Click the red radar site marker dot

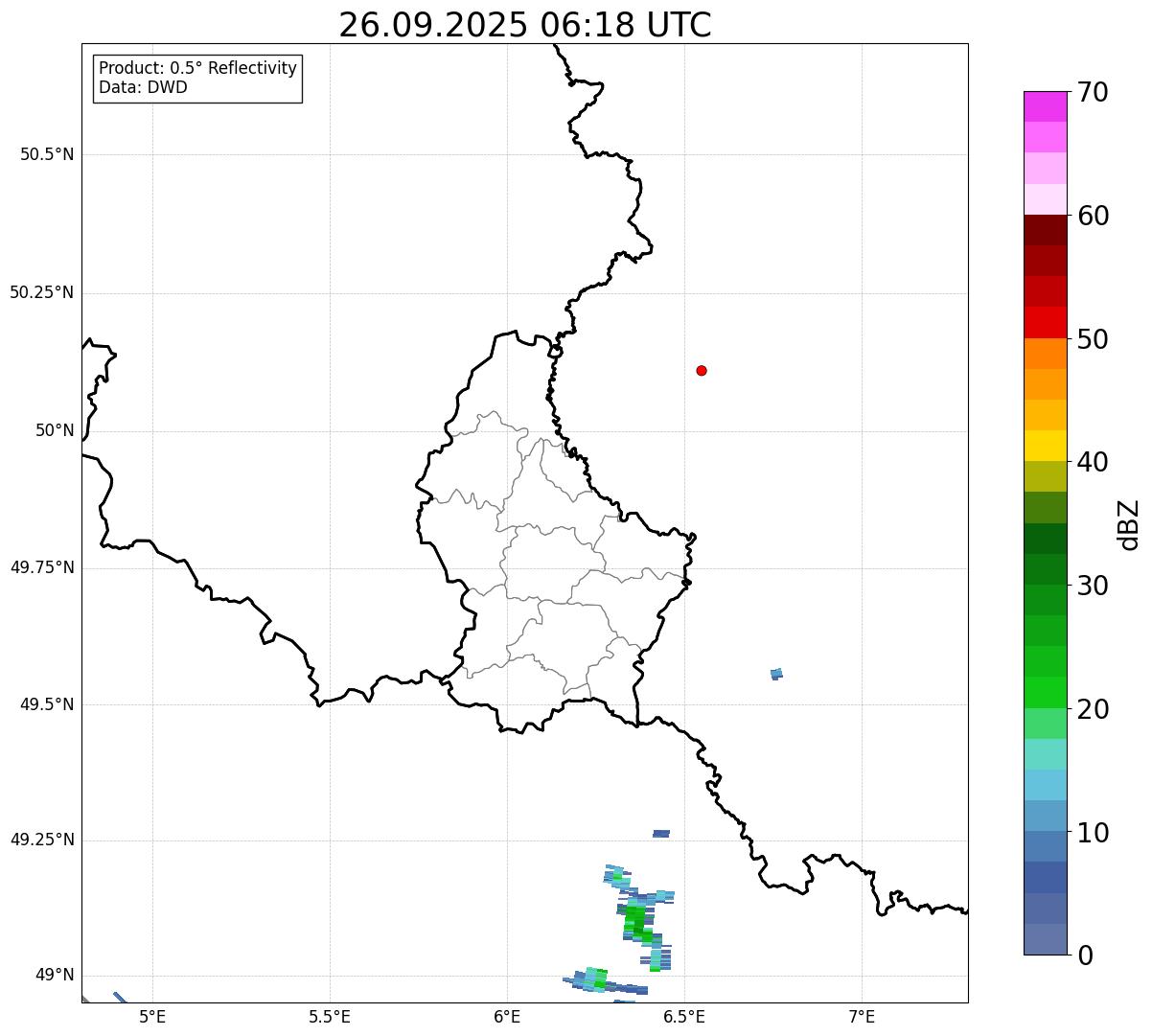coord(702,370)
